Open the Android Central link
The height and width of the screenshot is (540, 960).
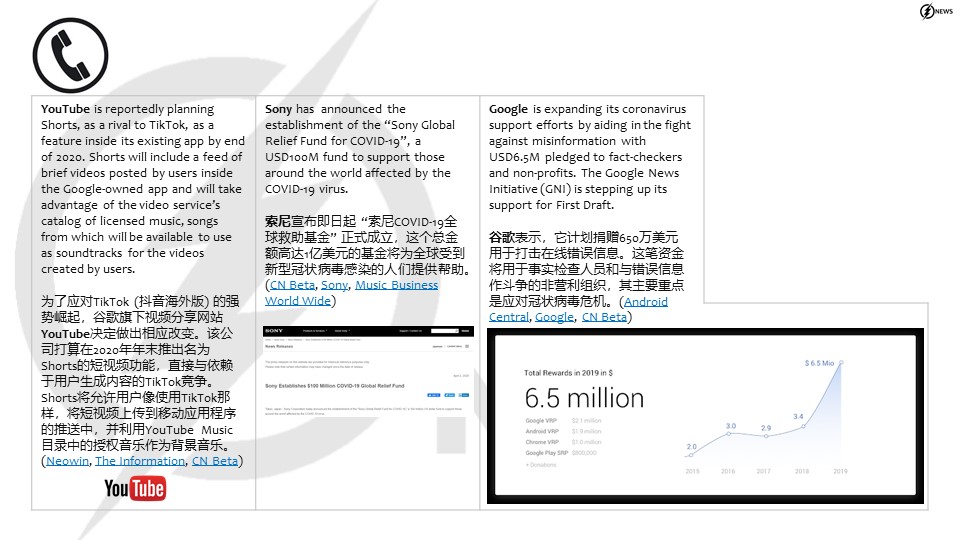pos(578,309)
